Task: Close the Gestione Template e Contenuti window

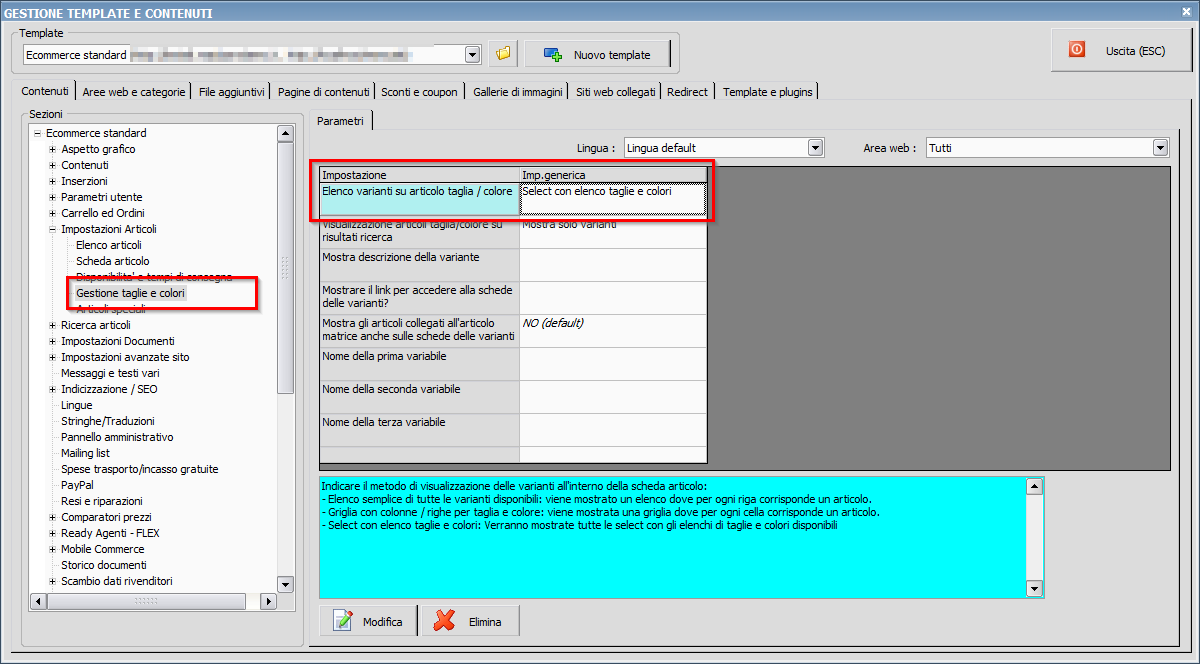Action: coord(1186,12)
